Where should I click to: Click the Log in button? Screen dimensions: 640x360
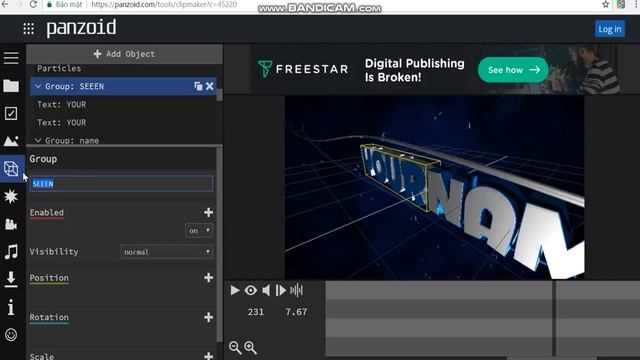(610, 29)
